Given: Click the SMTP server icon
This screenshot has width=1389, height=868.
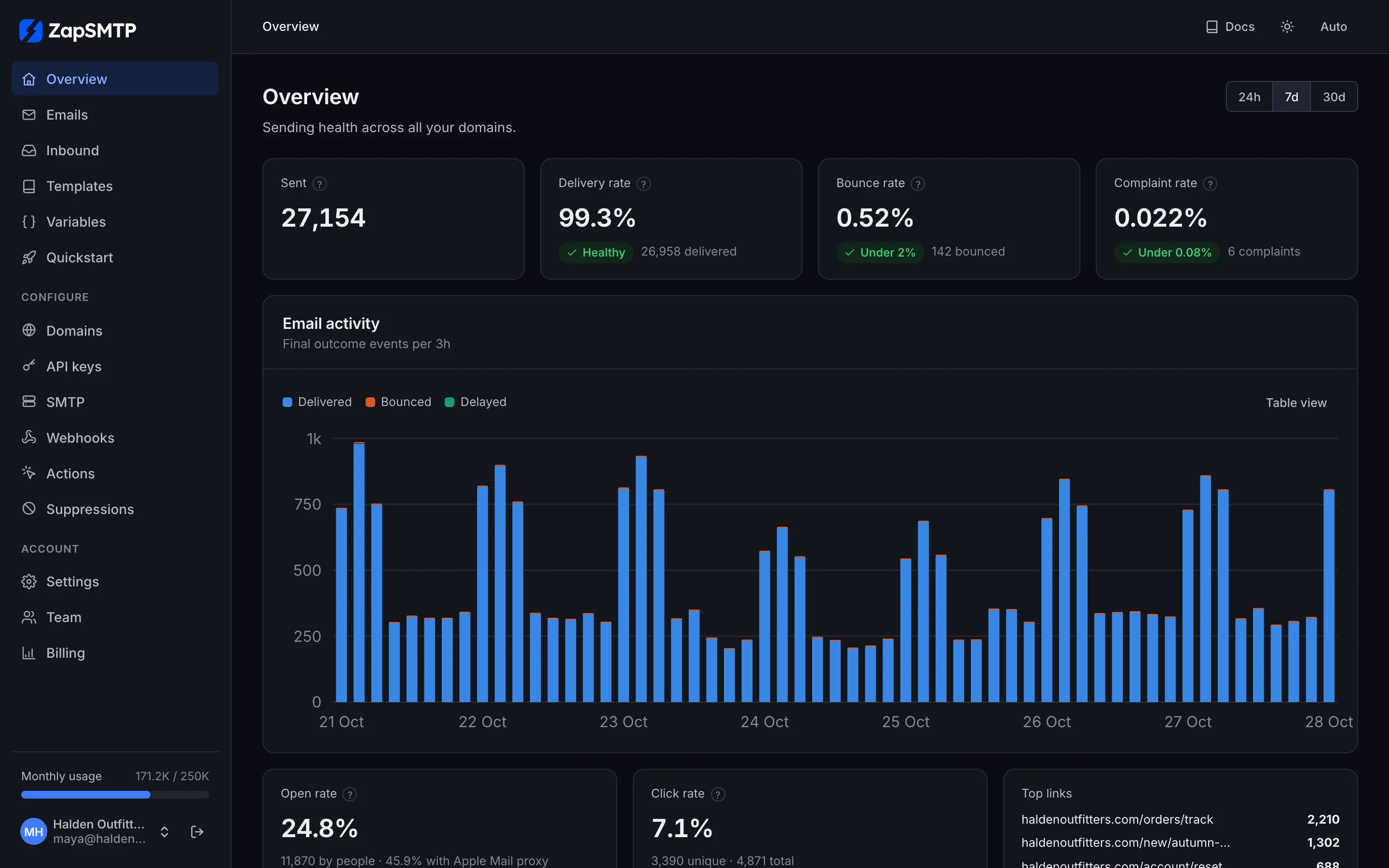Looking at the screenshot, I should [29, 401].
